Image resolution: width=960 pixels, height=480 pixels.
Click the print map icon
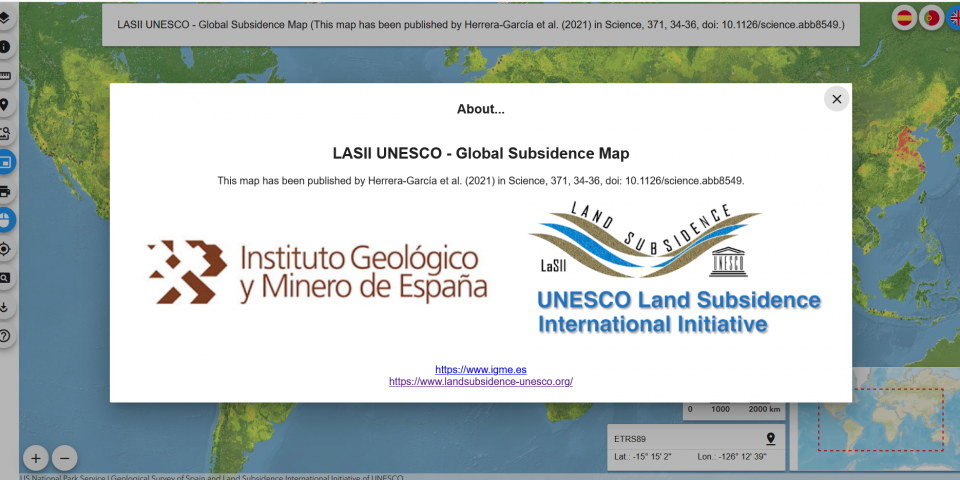pyautogui.click(x=4, y=192)
